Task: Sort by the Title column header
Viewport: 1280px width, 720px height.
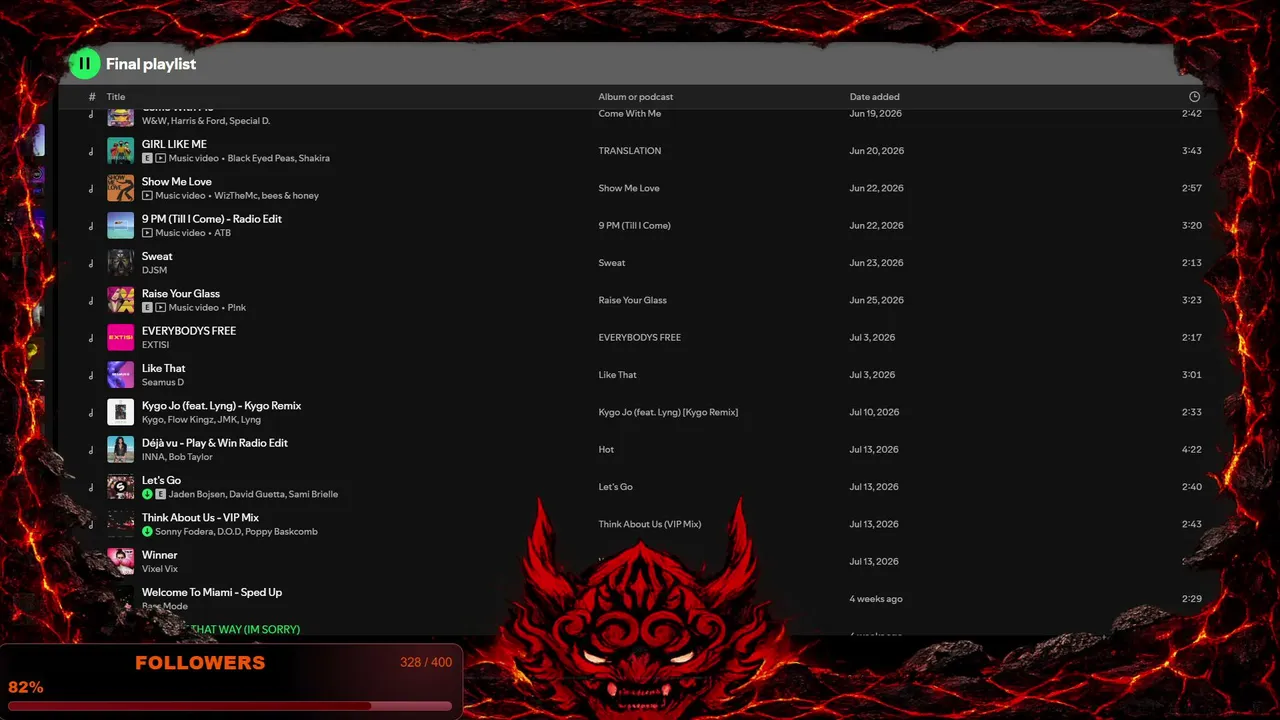Action: tap(116, 97)
